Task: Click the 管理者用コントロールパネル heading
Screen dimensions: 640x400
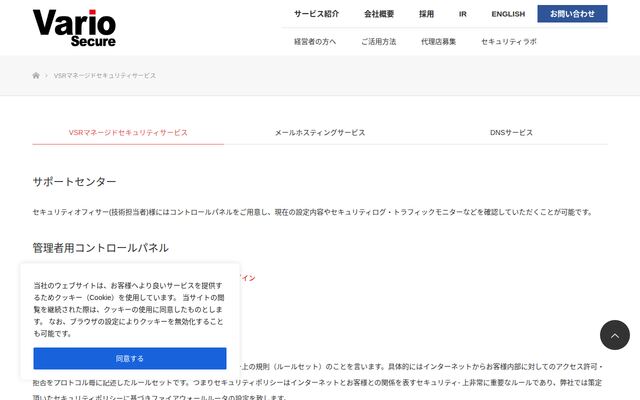Action: (x=100, y=248)
